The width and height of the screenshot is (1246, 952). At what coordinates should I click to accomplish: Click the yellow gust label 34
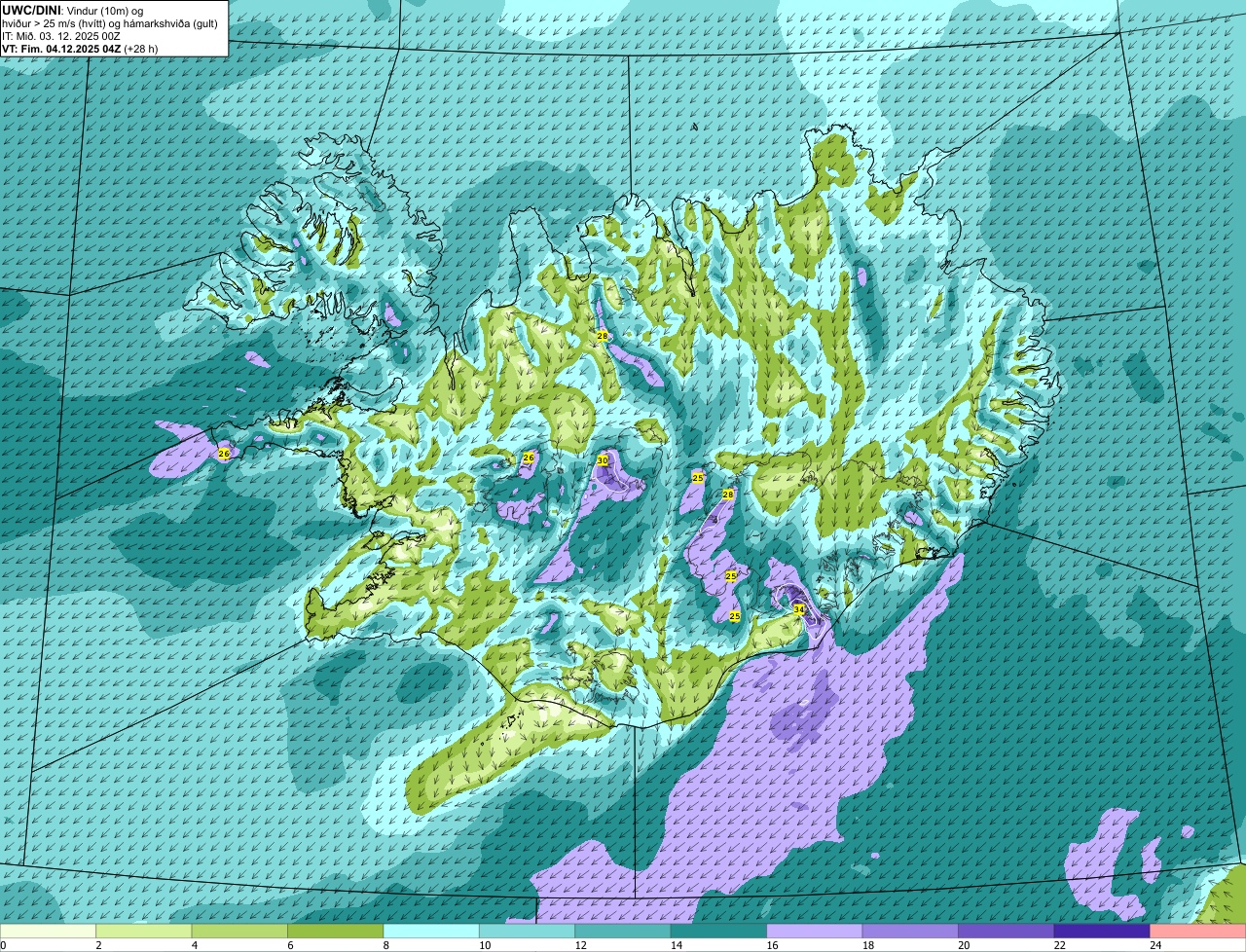tap(799, 609)
